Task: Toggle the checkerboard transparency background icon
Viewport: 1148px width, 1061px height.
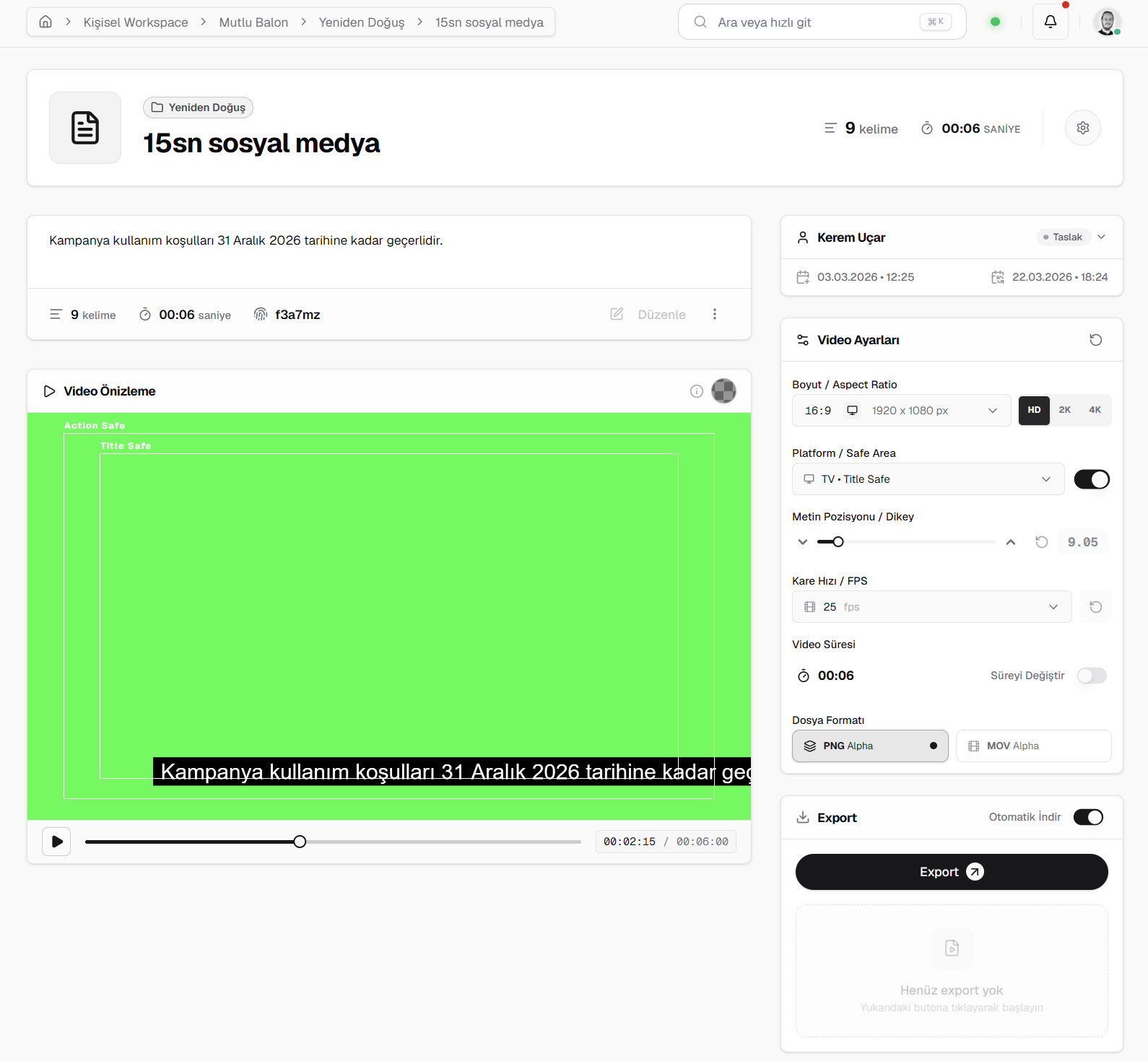Action: (723, 391)
